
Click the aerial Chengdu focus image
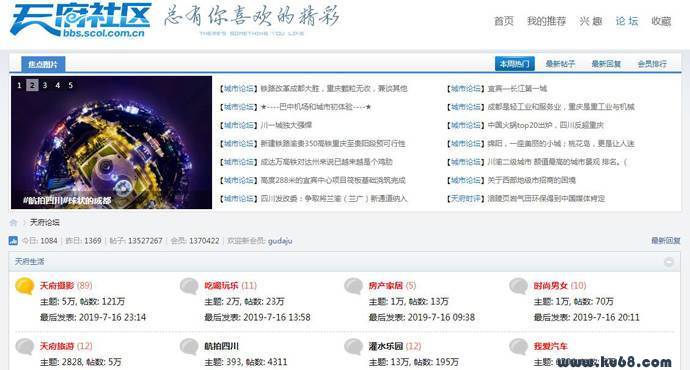111,142
